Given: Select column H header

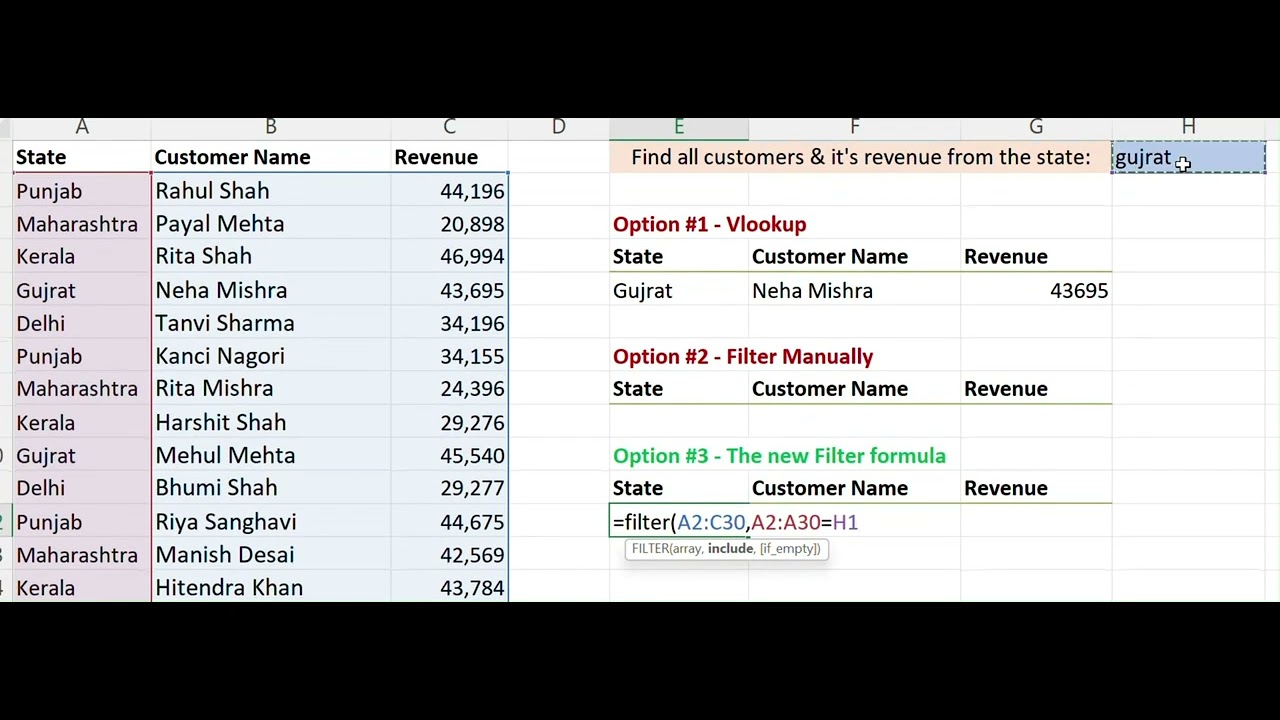Looking at the screenshot, I should coord(1188,128).
